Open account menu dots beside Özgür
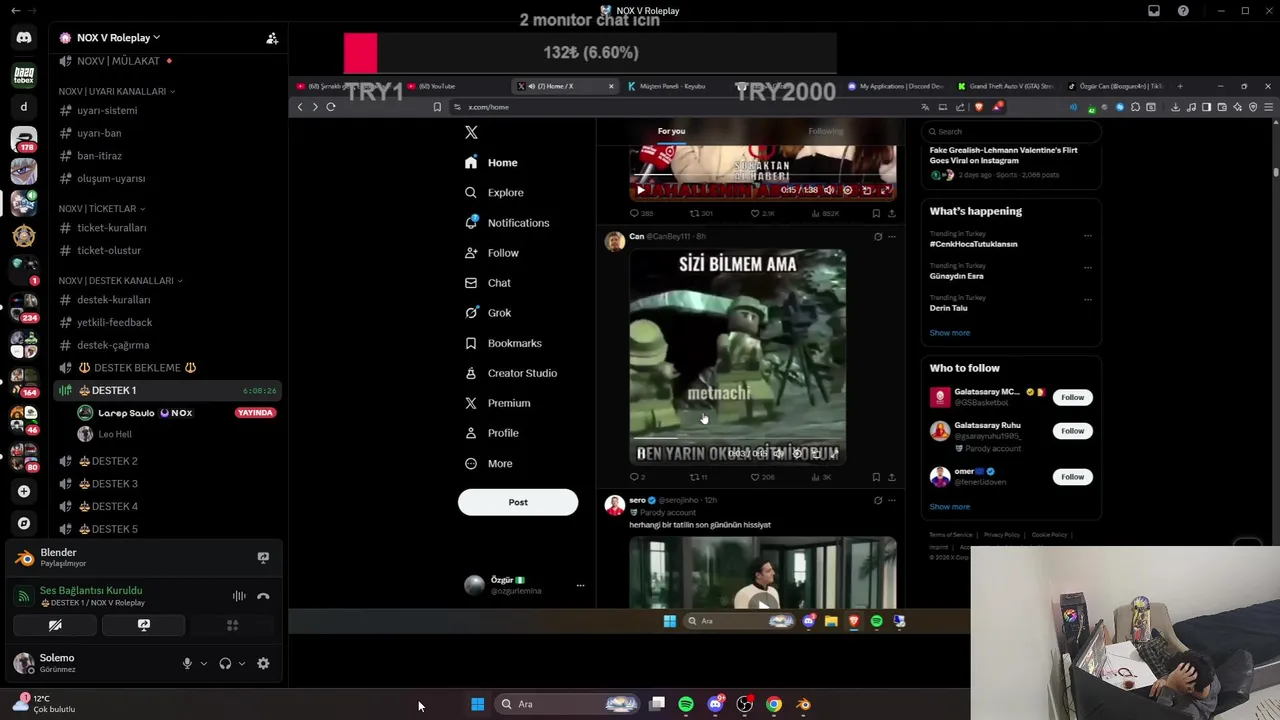 [x=580, y=585]
